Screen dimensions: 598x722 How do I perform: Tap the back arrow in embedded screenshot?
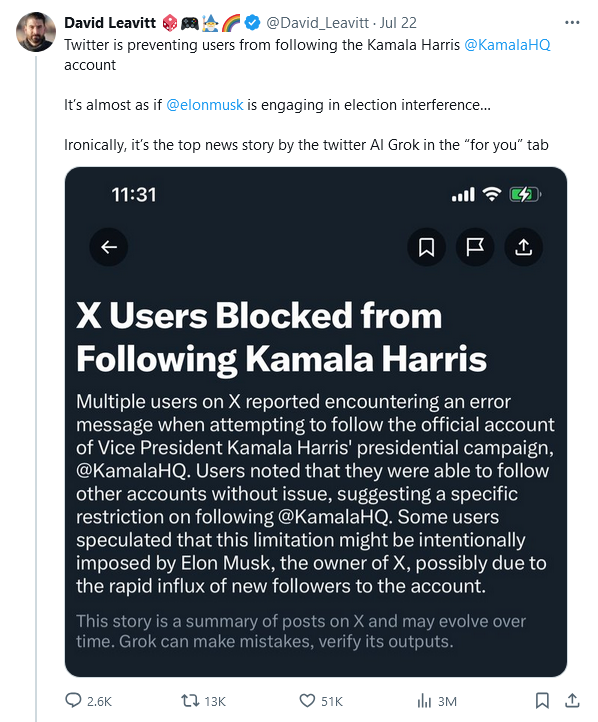(109, 247)
